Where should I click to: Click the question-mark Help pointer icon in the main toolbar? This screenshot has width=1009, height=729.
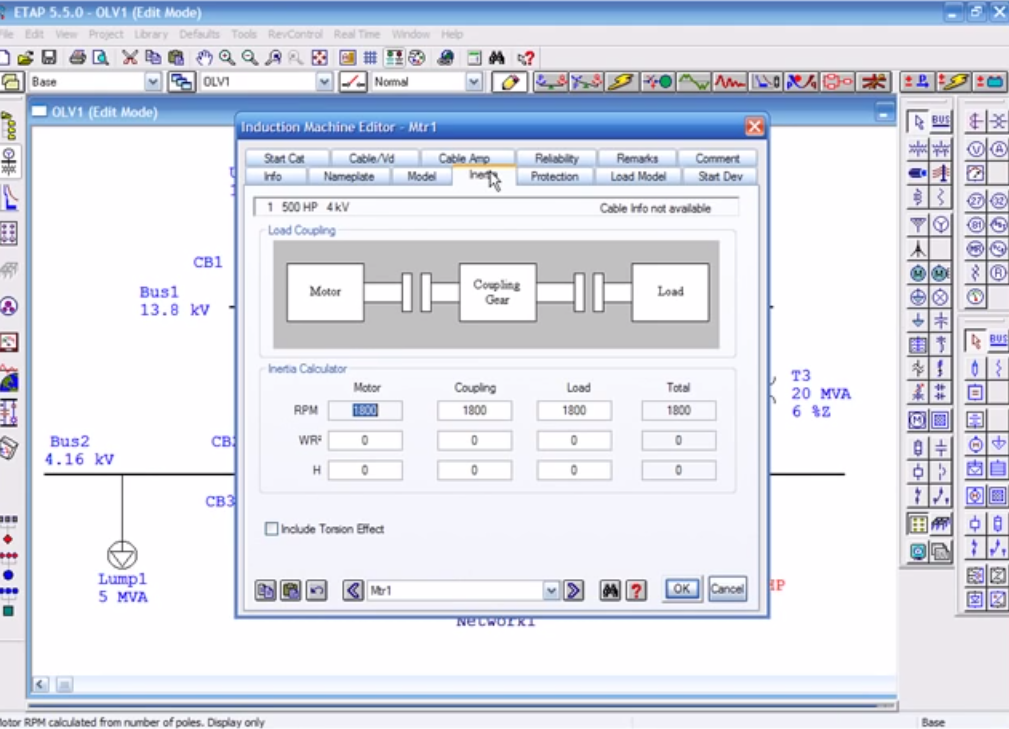click(x=526, y=58)
